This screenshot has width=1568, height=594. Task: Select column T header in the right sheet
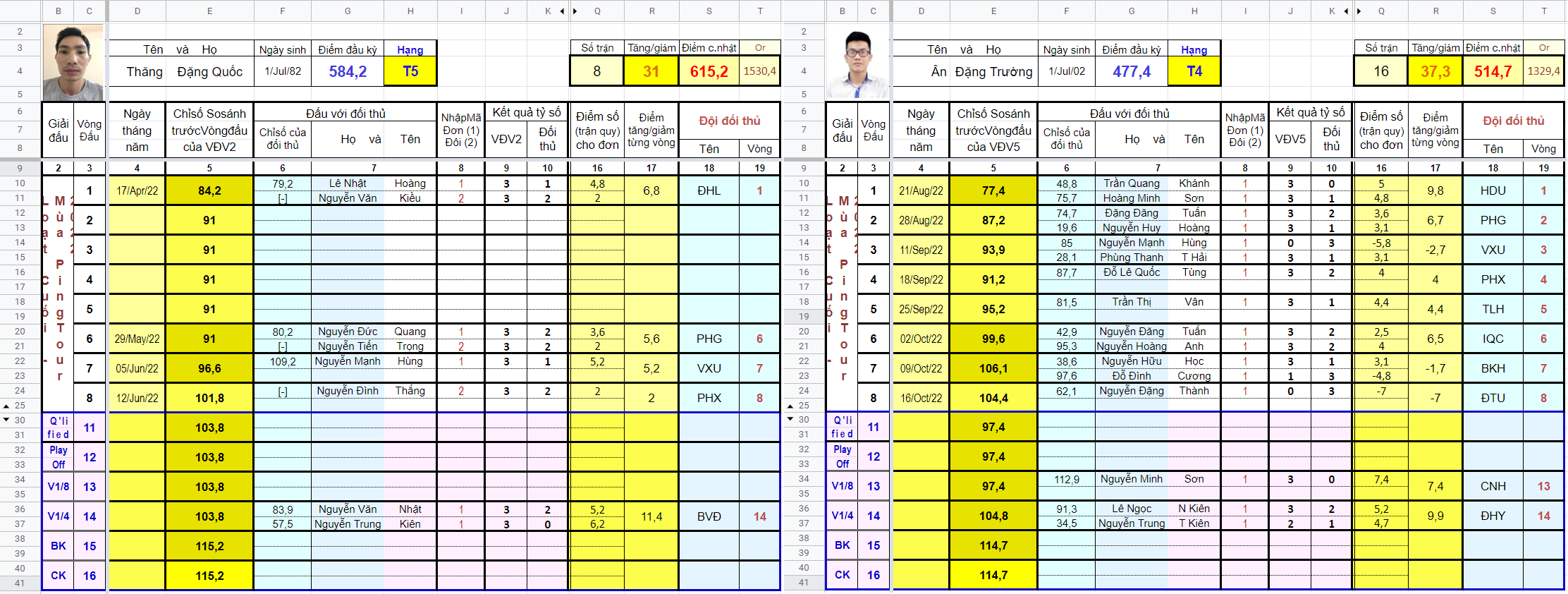[1544, 11]
